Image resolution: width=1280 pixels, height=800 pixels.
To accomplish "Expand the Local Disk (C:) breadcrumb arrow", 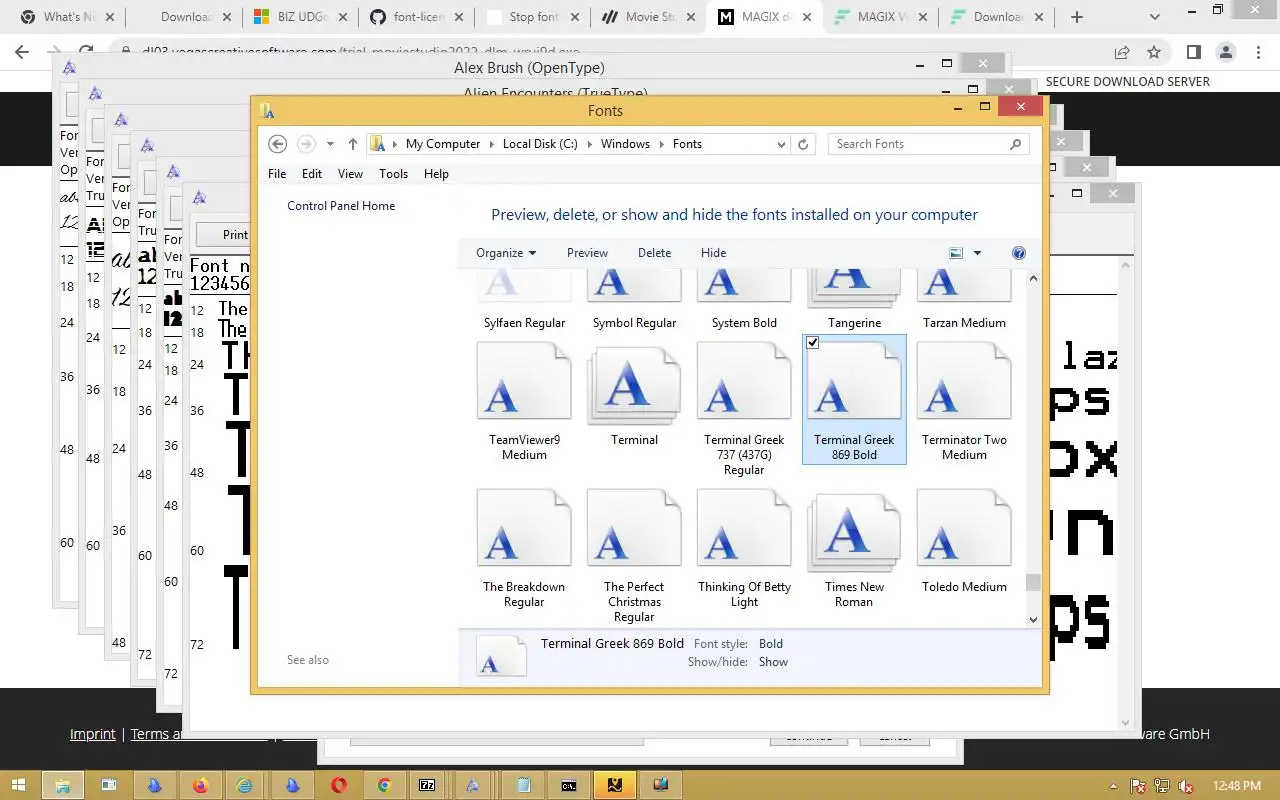I will point(589,144).
